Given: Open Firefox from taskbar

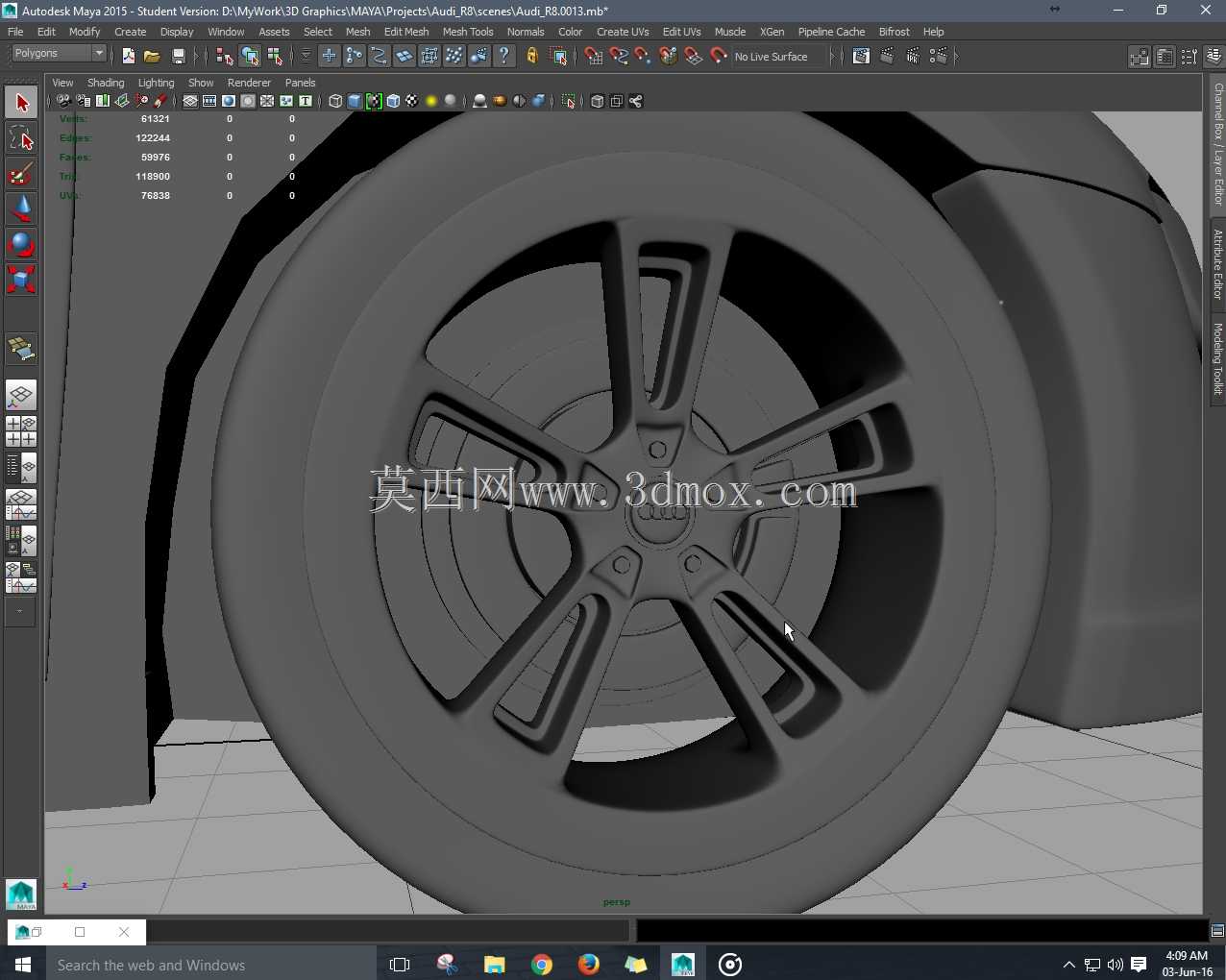Looking at the screenshot, I should pos(589,965).
